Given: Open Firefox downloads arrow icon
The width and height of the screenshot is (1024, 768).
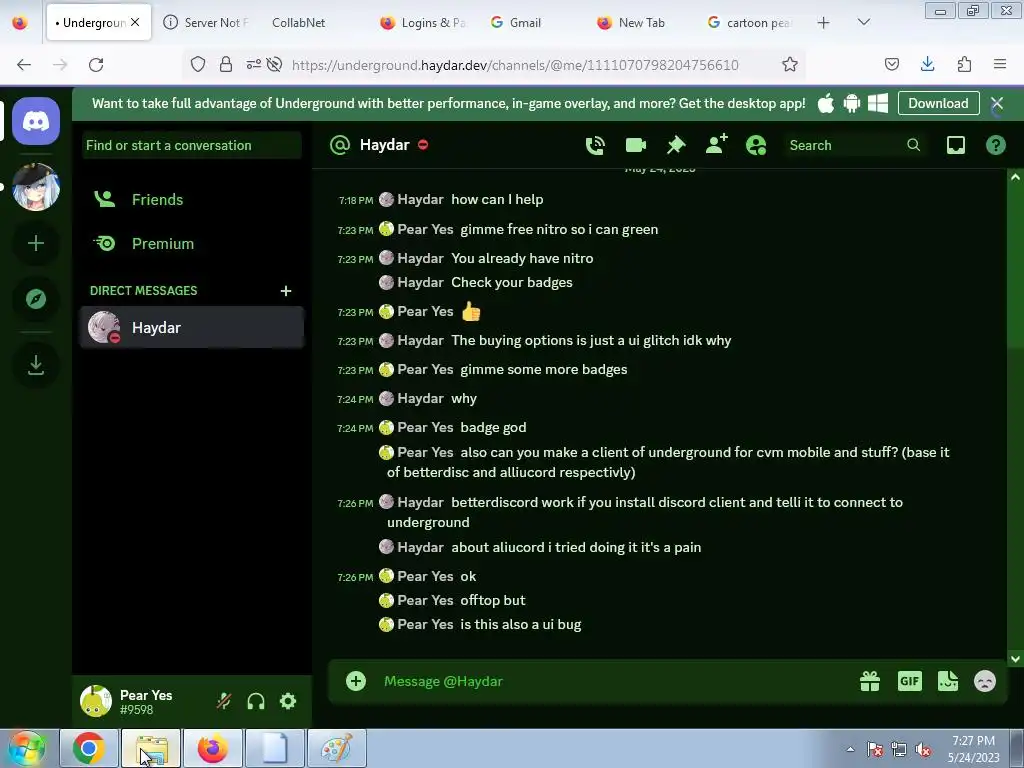Looking at the screenshot, I should pos(927,64).
